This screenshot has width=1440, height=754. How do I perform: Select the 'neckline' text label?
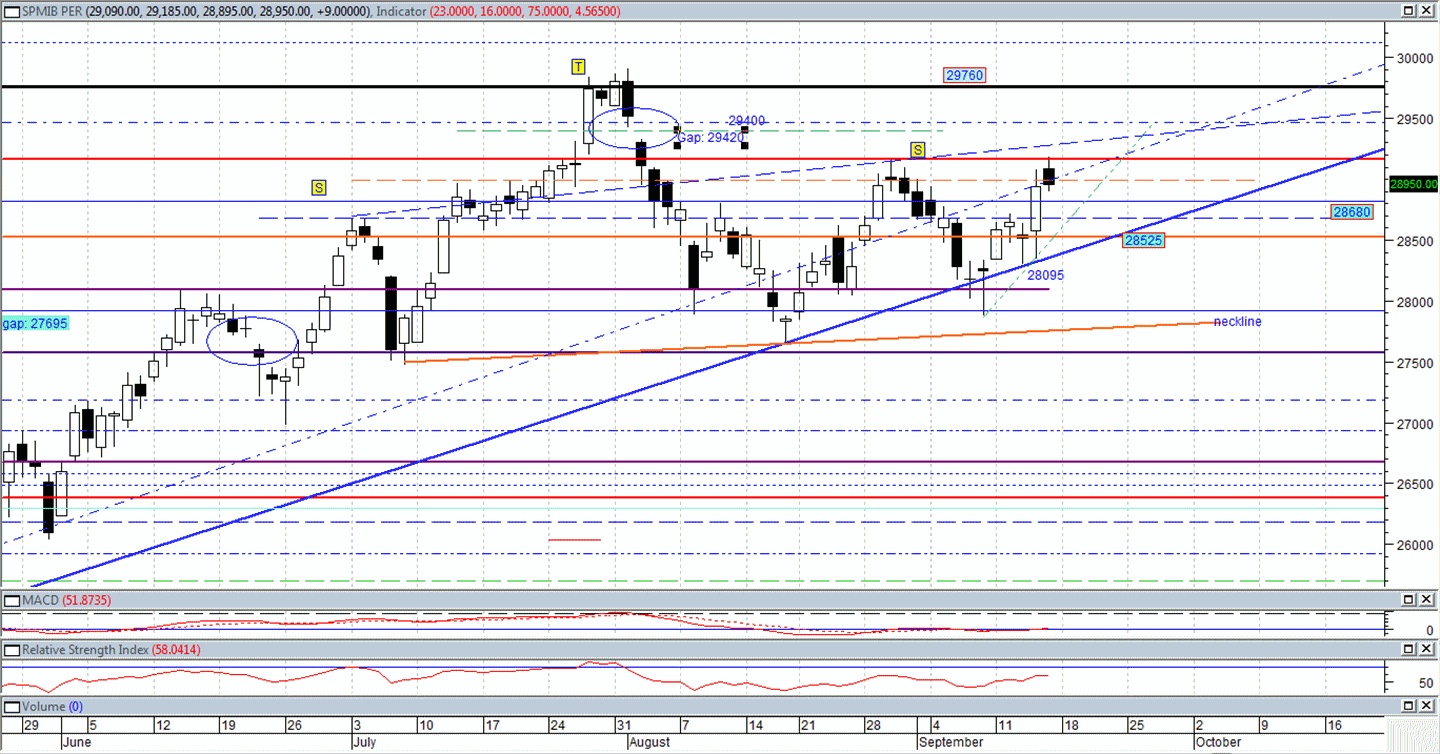pos(1237,322)
